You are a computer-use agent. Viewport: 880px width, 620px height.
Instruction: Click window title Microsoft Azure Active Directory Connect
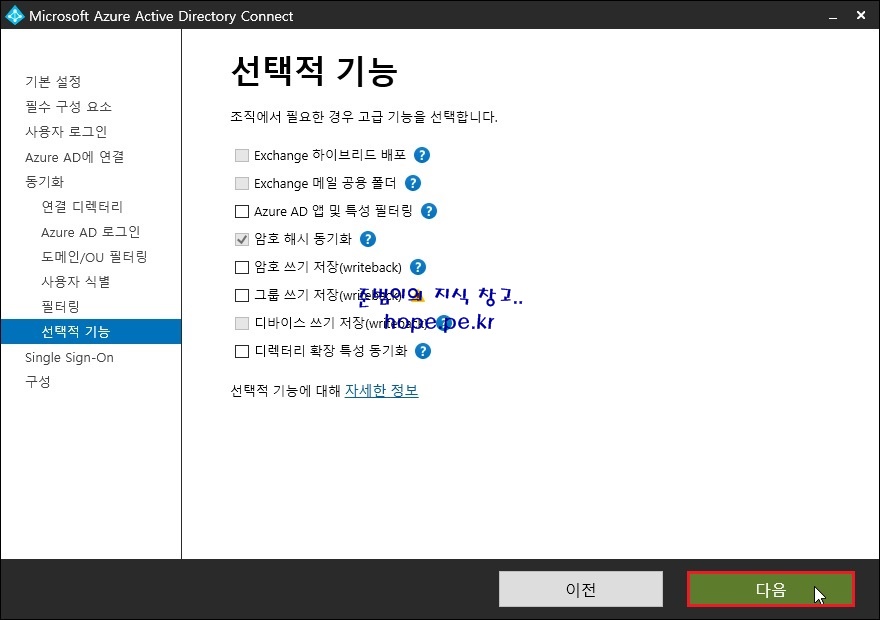click(x=161, y=16)
